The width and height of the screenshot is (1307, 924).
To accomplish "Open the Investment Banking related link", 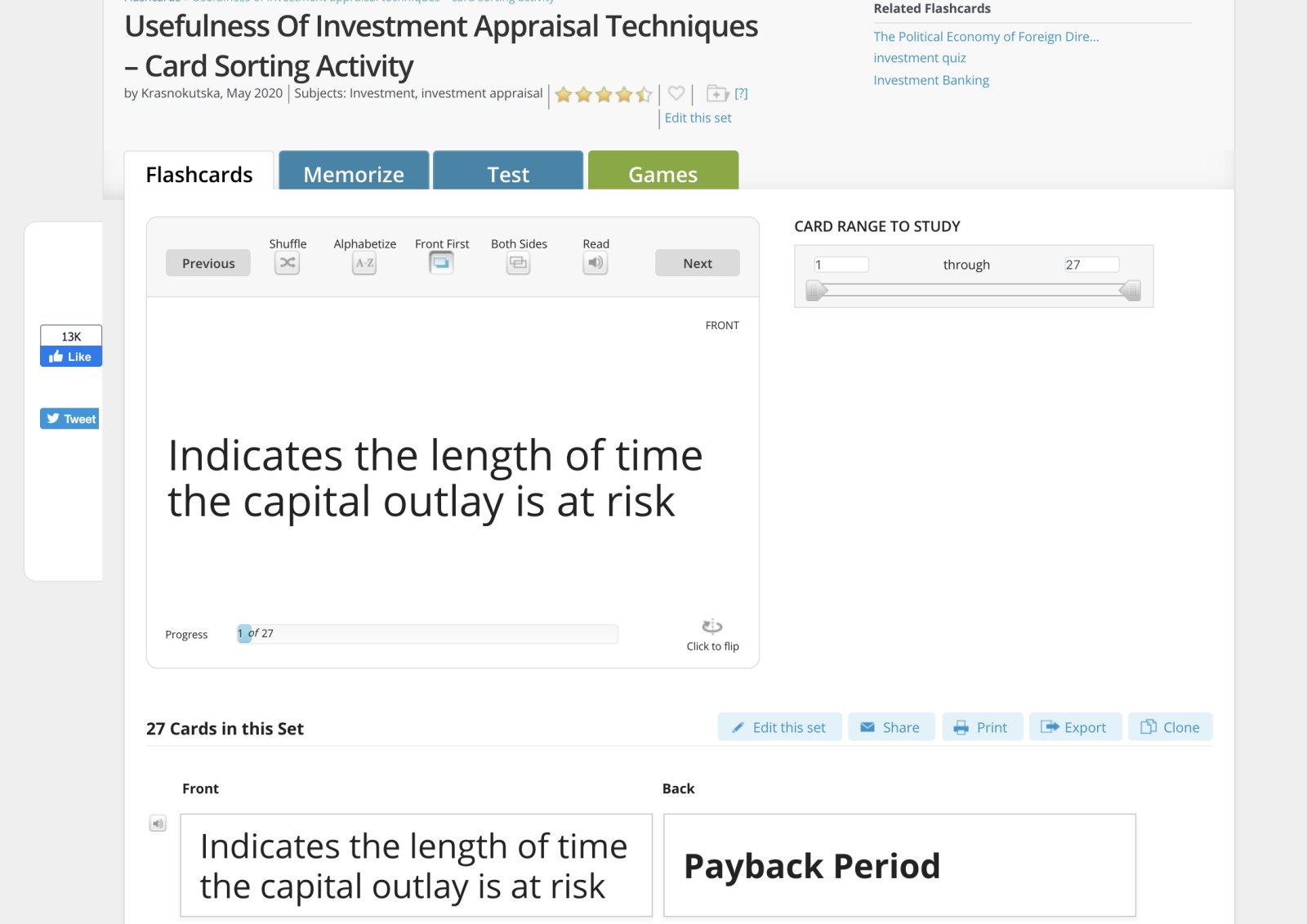I will [x=931, y=80].
